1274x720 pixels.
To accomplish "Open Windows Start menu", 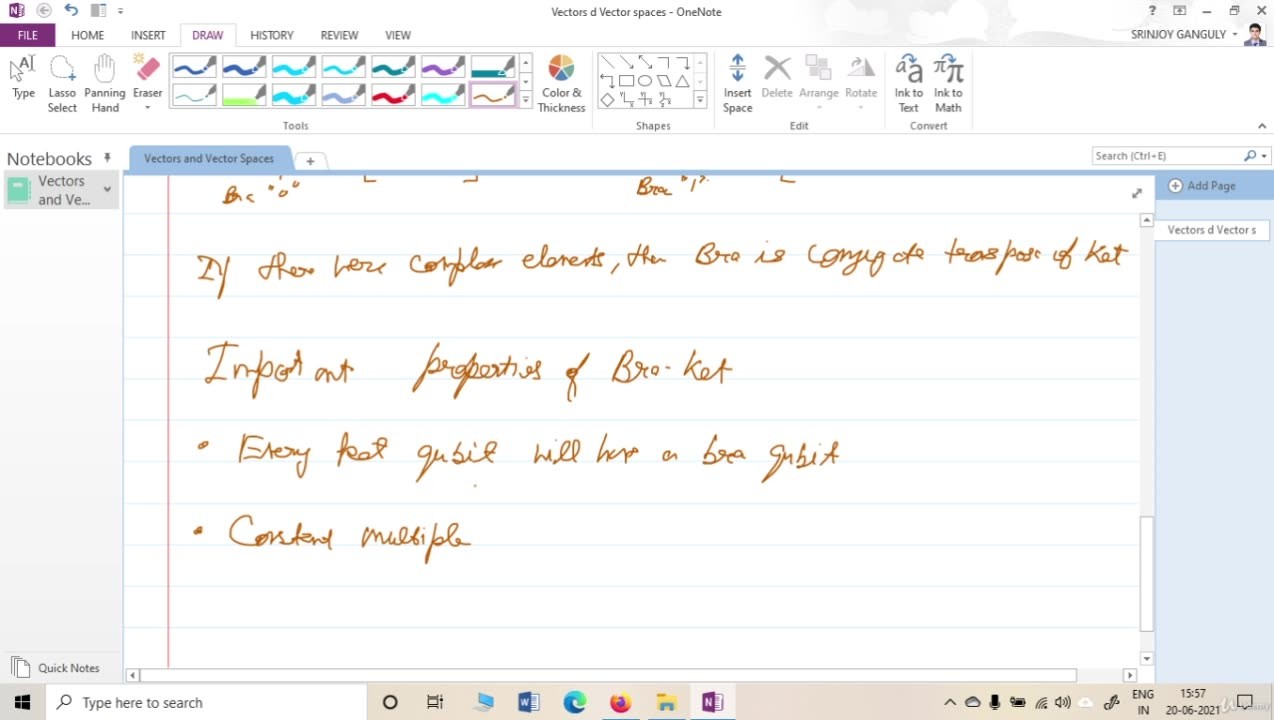I will [x=22, y=702].
